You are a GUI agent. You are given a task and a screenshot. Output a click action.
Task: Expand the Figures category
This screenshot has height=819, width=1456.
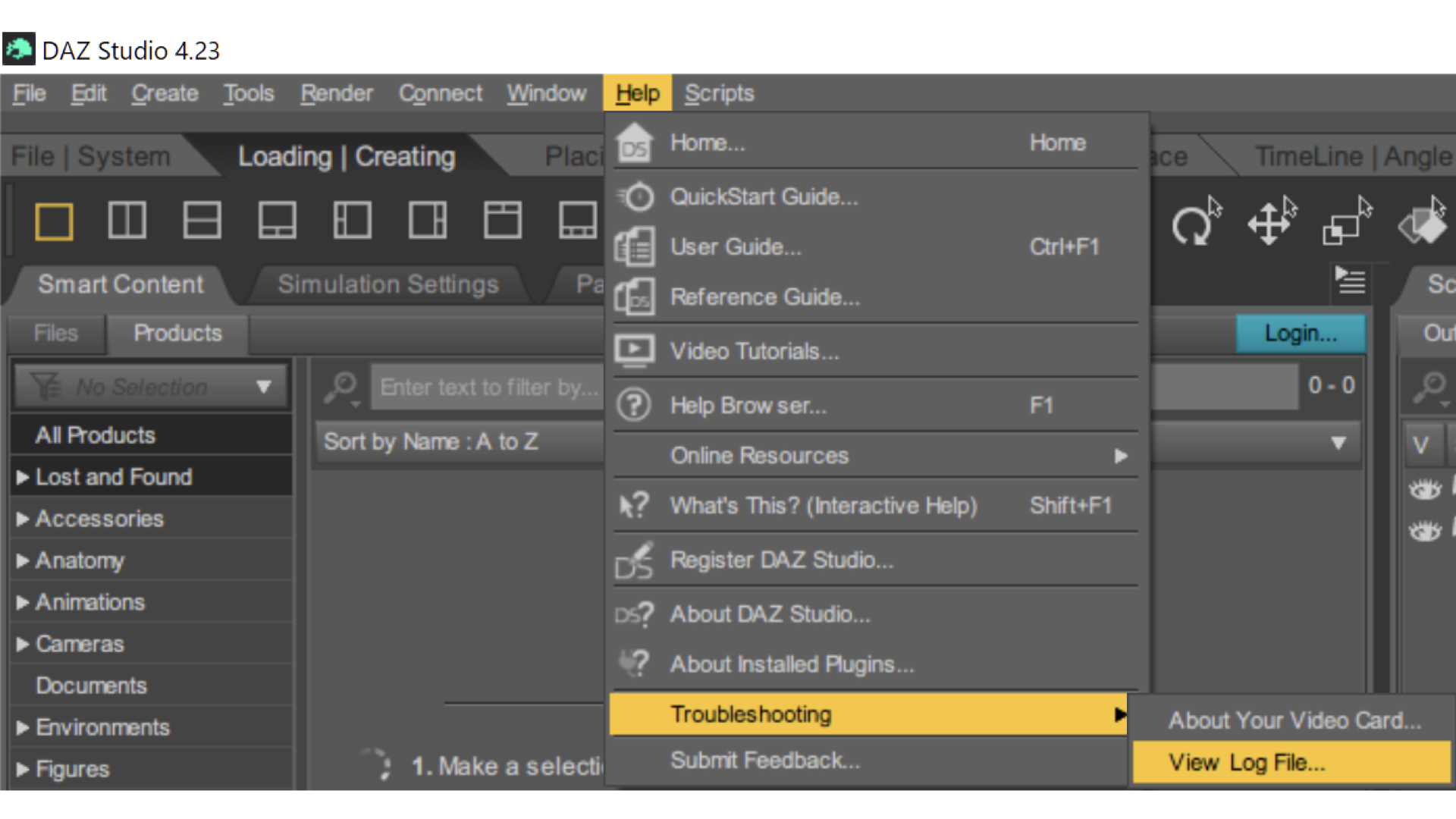coord(23,769)
